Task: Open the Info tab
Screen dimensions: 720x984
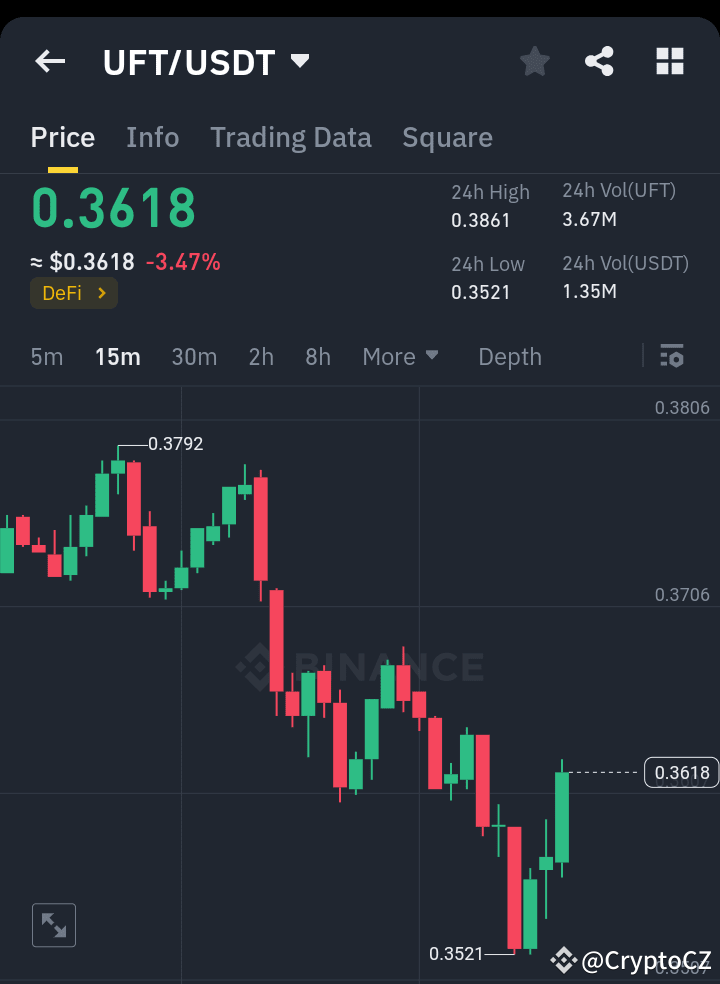Action: click(152, 137)
